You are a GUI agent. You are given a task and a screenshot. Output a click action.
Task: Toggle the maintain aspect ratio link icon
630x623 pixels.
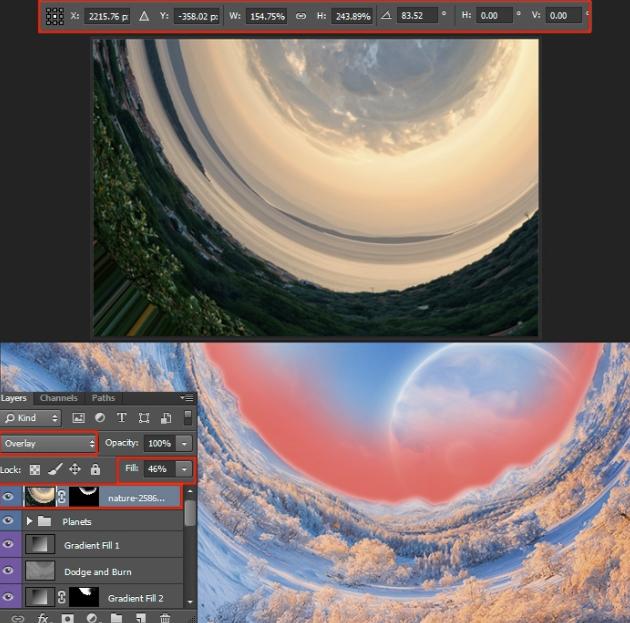point(301,16)
